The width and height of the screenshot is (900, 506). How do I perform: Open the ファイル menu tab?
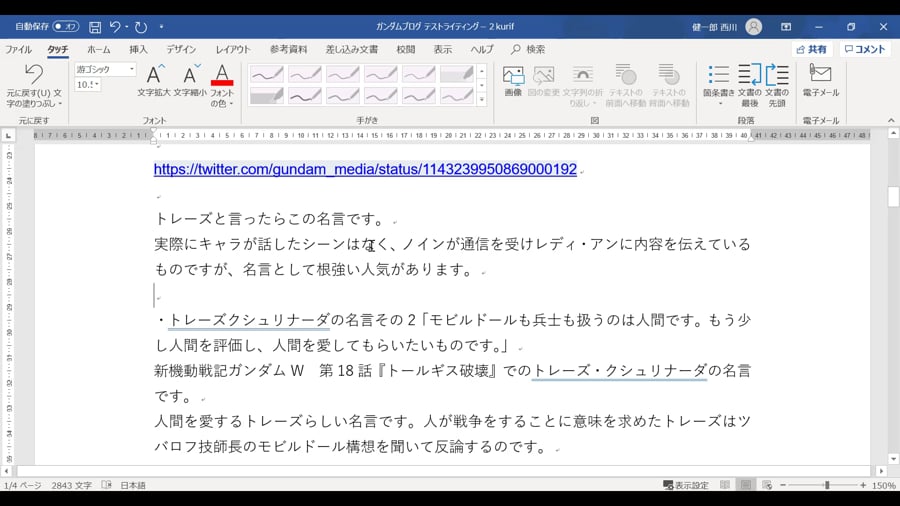(18, 49)
